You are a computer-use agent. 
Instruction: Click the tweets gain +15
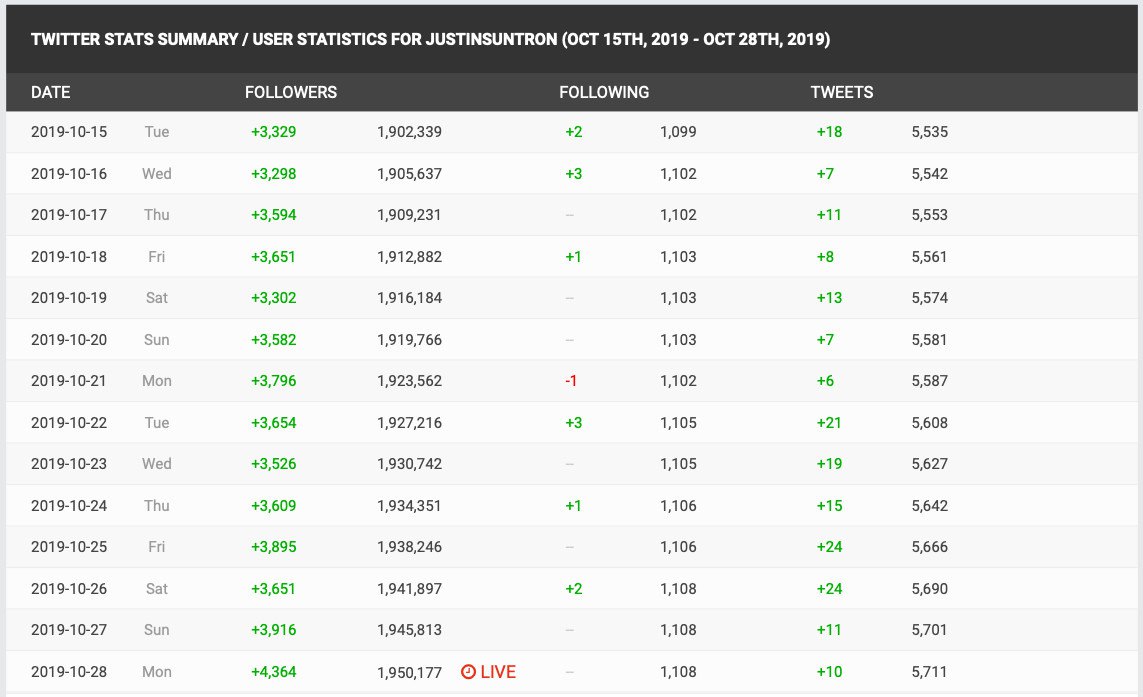829,506
